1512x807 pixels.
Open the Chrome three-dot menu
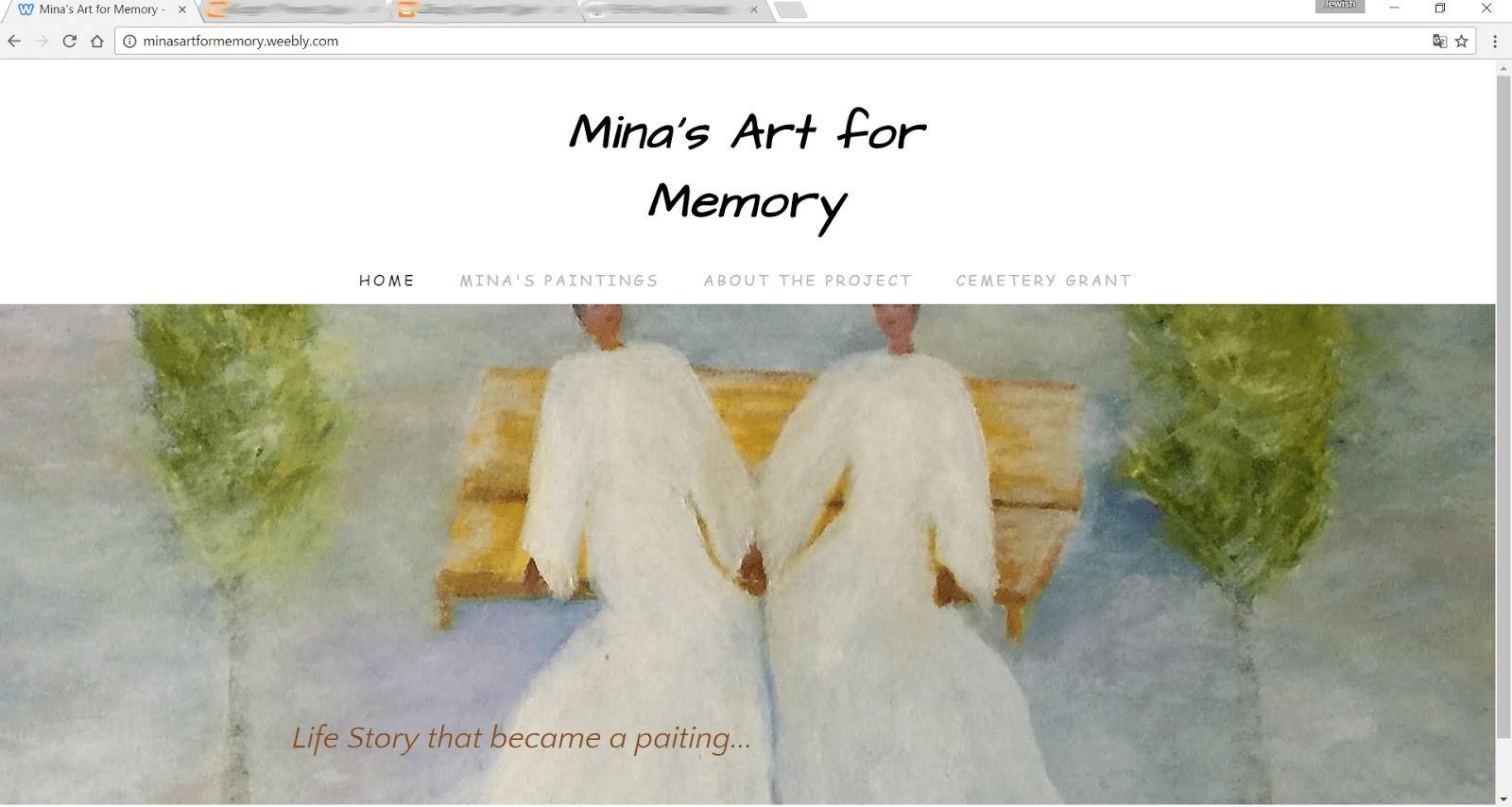click(x=1495, y=41)
